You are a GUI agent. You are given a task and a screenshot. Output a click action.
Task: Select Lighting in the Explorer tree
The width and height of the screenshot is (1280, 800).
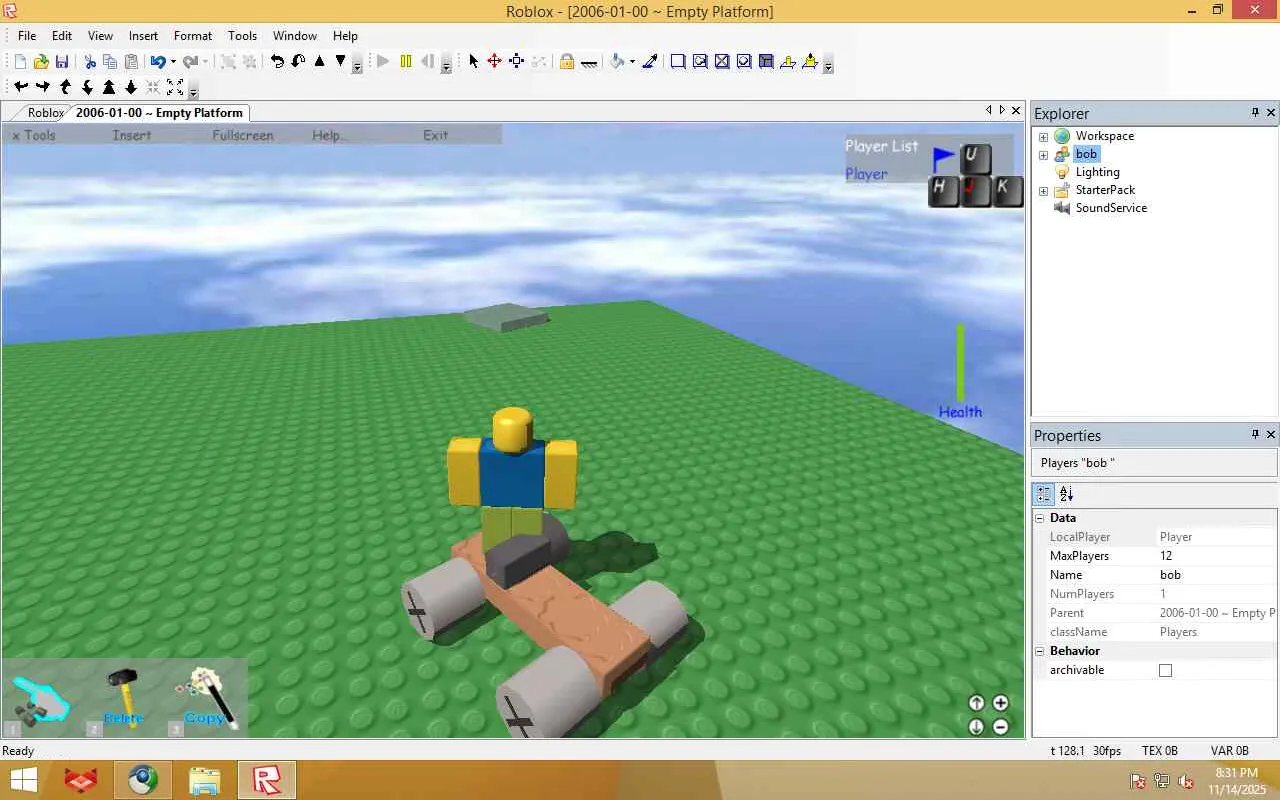click(1097, 173)
